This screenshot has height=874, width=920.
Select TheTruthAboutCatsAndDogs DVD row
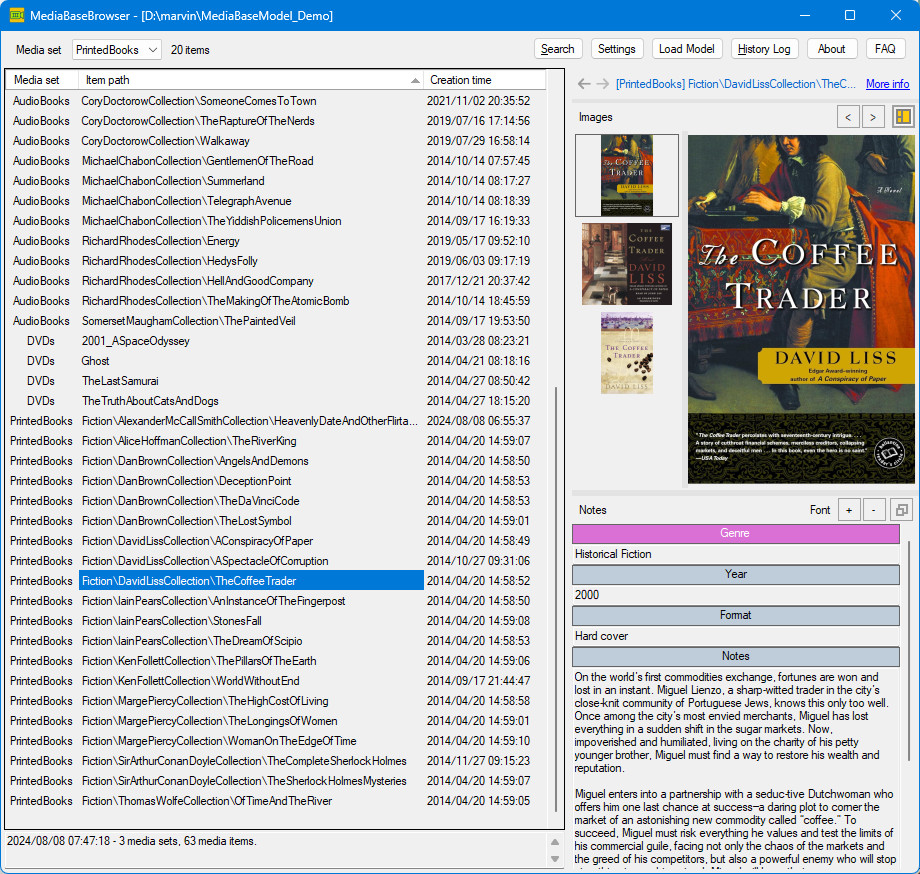point(275,401)
